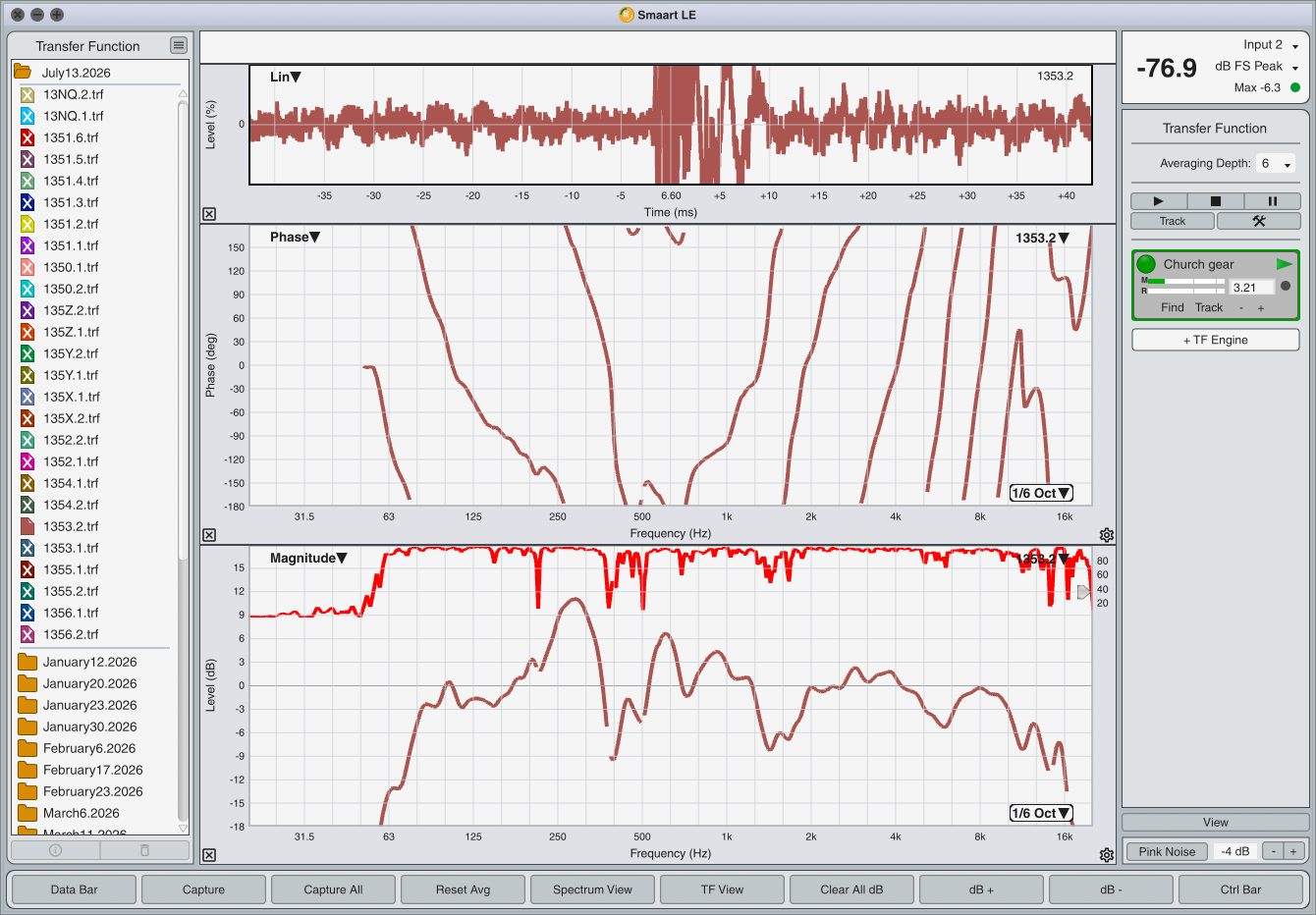Screen dimensions: 1316x915
Task: Click the 1355.1.trf dark red icon
Action: pyautogui.click(x=27, y=569)
